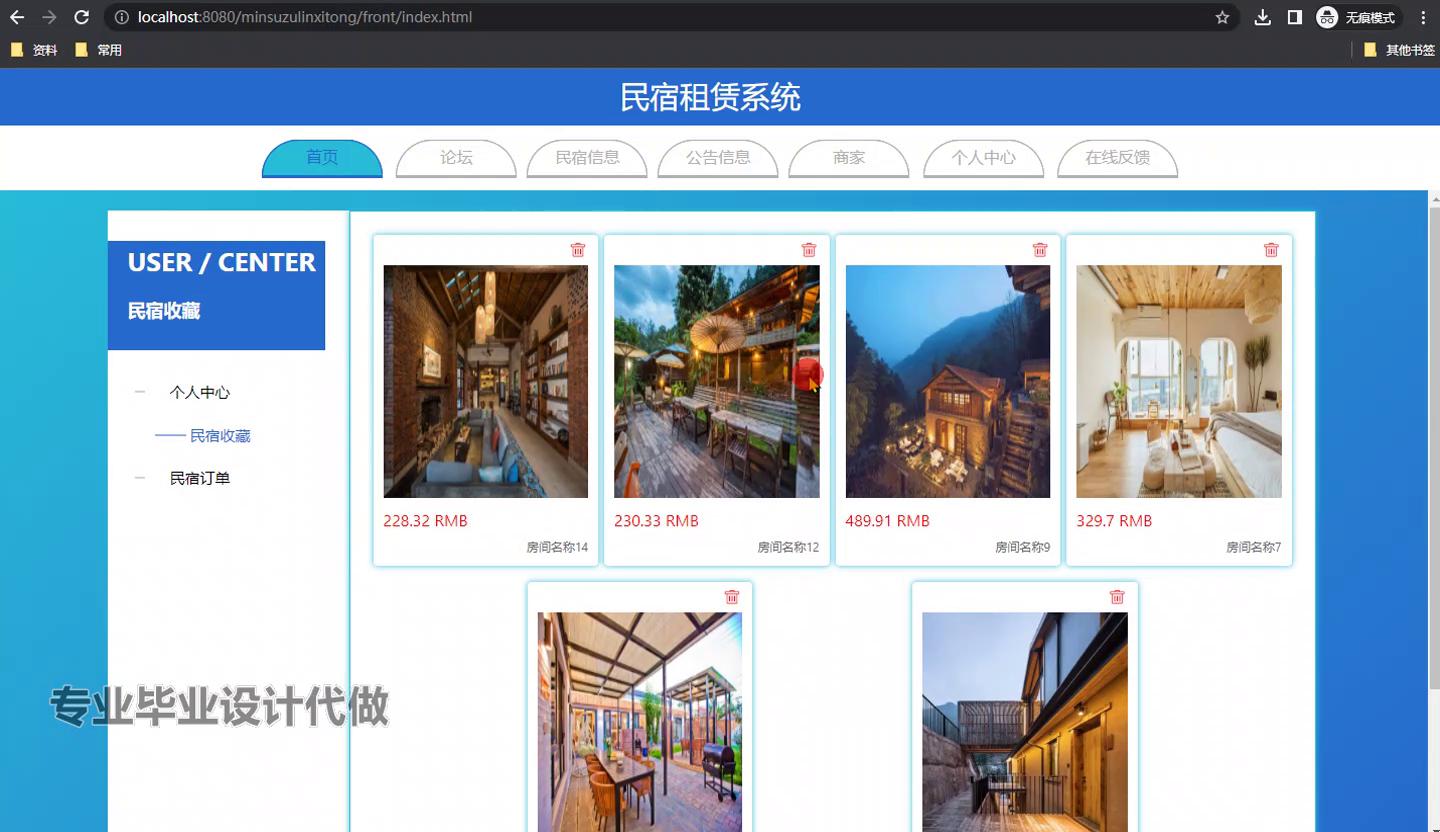1440x832 pixels.
Task: Open 商家 navigation tab
Action: tap(849, 158)
